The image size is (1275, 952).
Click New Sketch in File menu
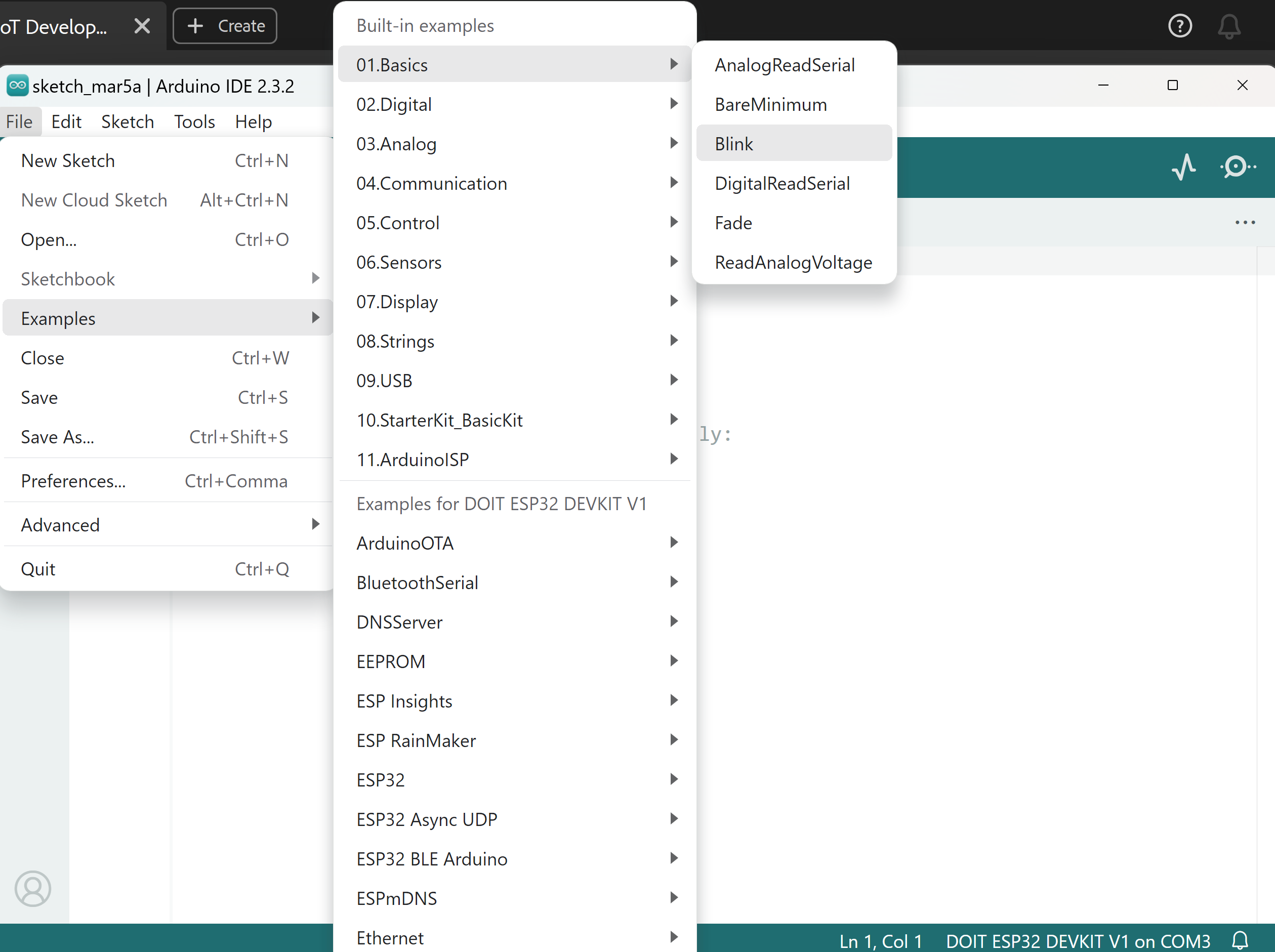(167, 160)
